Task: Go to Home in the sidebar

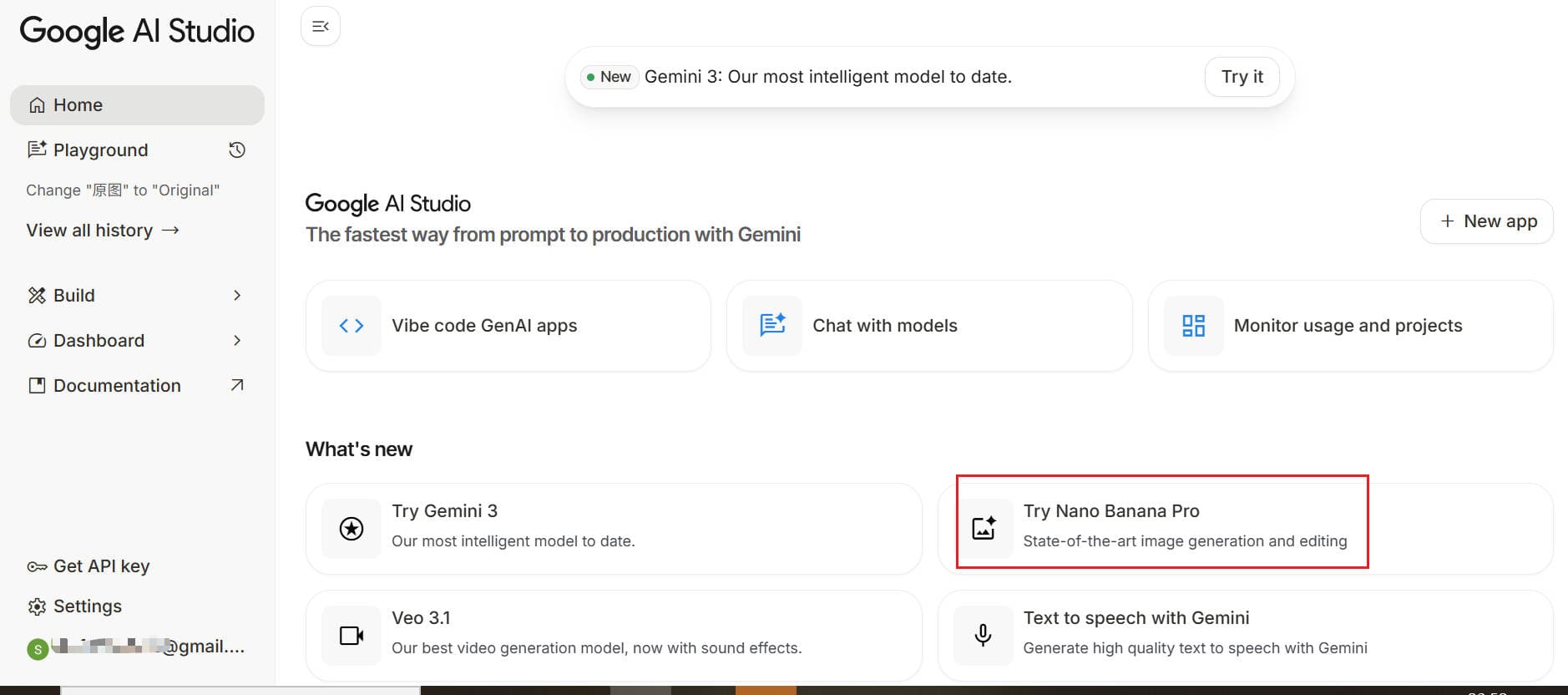Action: click(x=137, y=105)
